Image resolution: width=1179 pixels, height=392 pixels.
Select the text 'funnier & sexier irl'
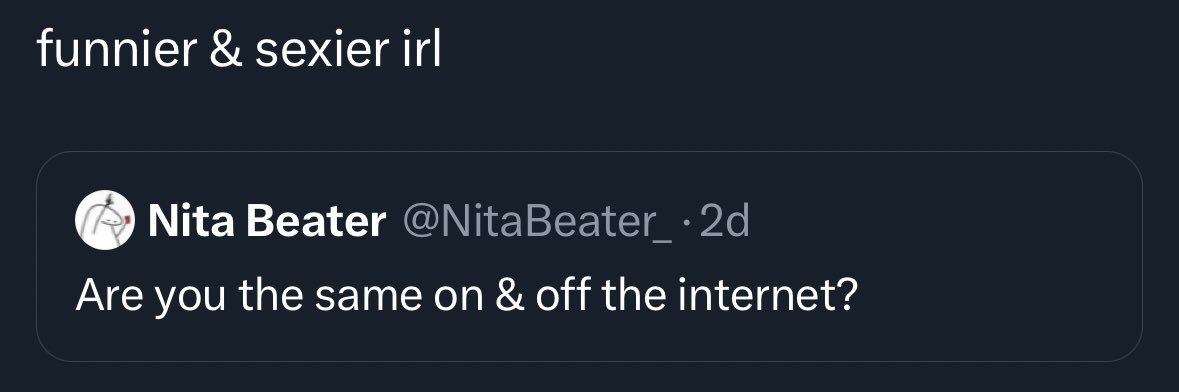[x=239, y=50]
